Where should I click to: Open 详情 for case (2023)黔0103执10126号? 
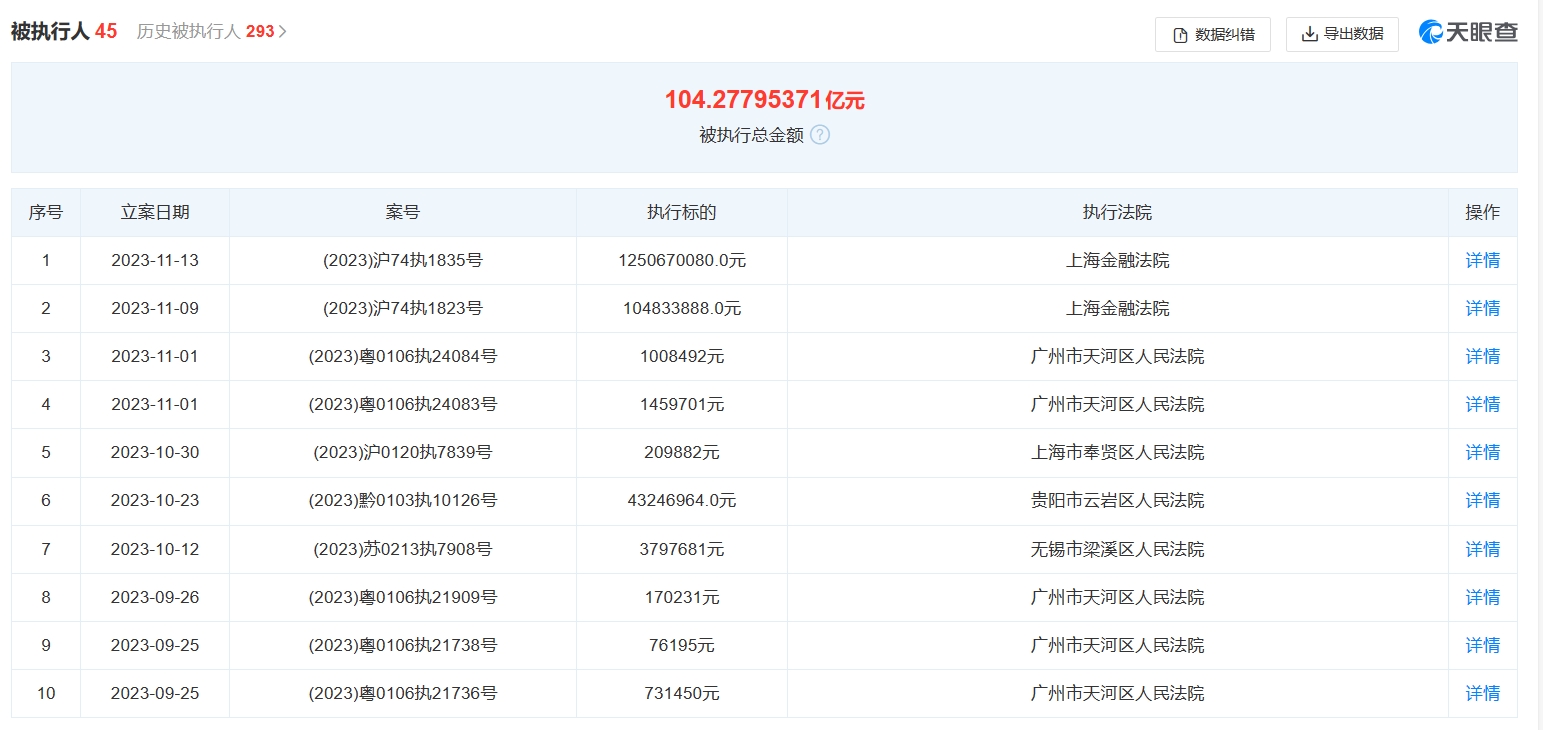(1482, 500)
